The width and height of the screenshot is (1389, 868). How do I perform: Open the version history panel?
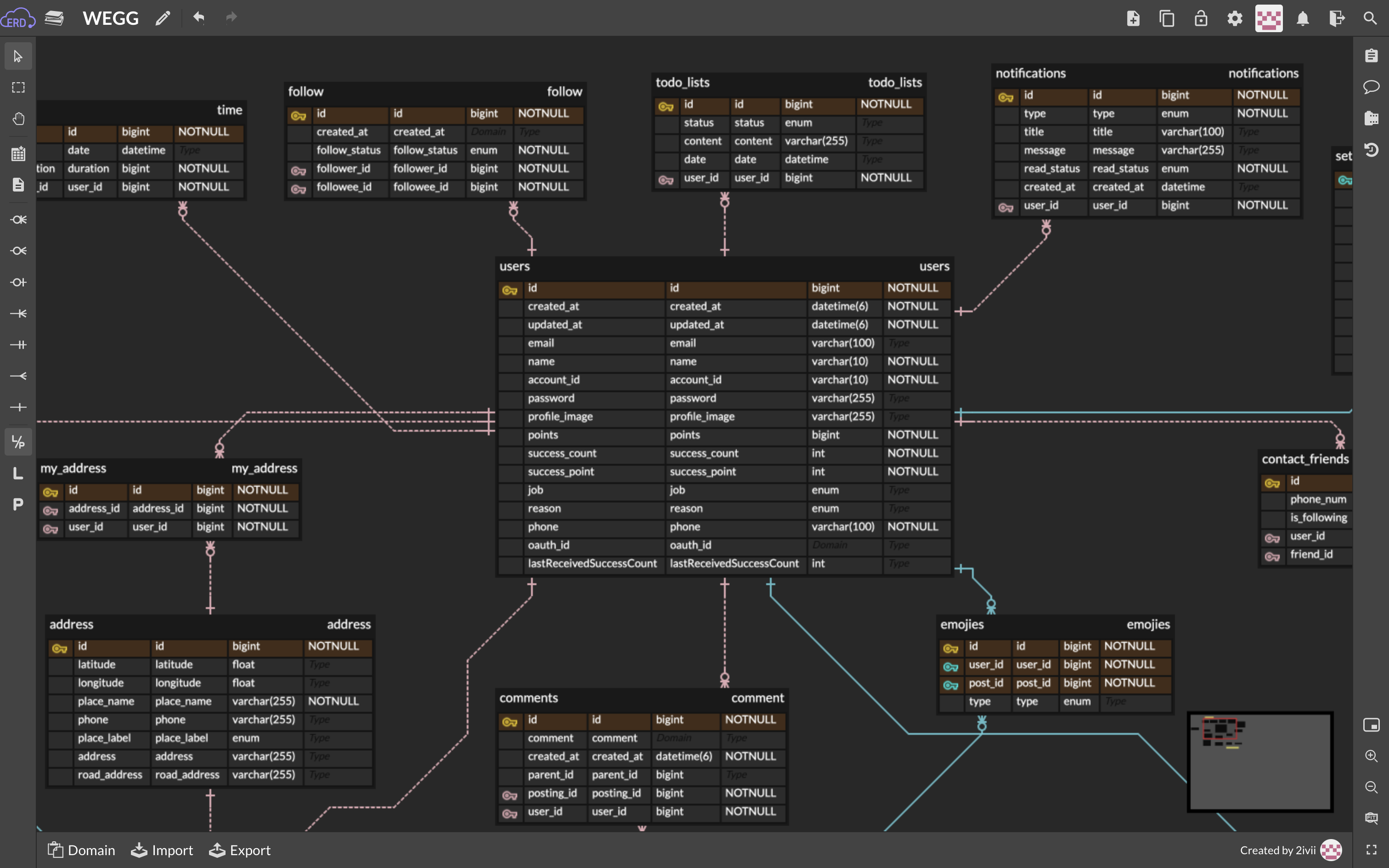tap(1371, 150)
